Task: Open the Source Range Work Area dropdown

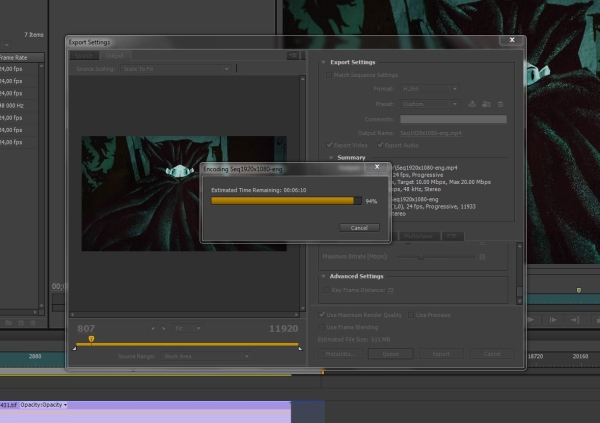Action: pyautogui.click(x=206, y=356)
